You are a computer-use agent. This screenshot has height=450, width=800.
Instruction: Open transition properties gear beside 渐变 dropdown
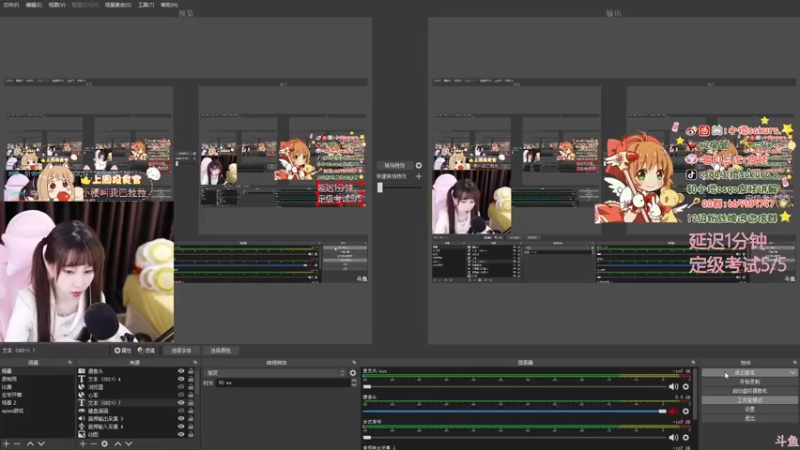tap(353, 373)
